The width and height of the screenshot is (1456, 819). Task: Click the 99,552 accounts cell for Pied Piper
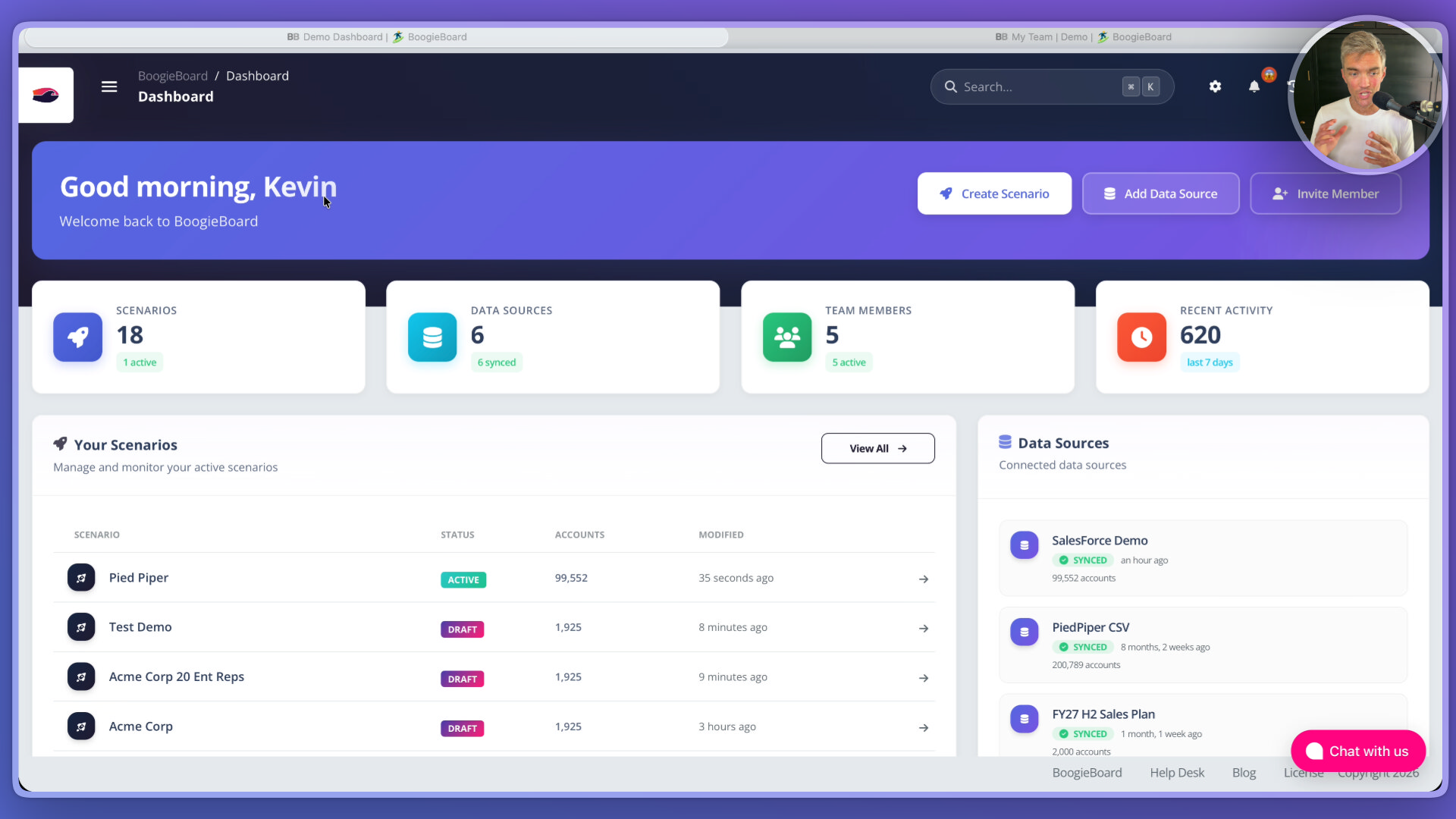click(571, 578)
